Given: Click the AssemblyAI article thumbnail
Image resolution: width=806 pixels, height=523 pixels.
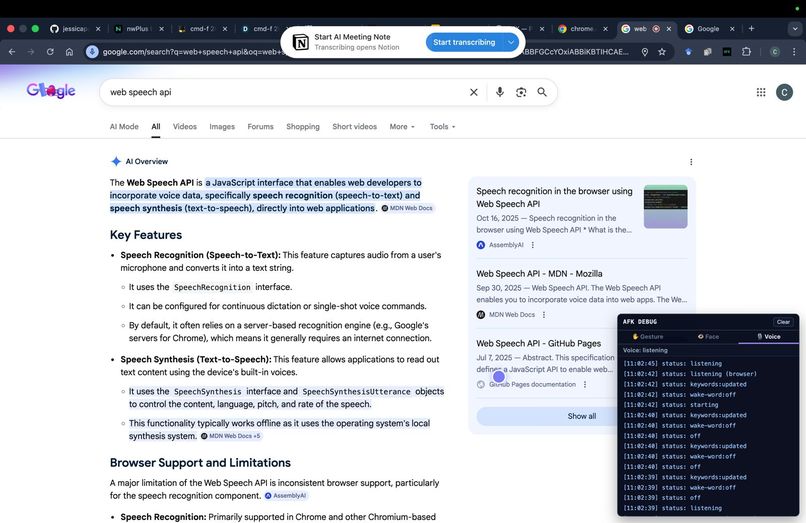Looking at the screenshot, I should [665, 207].
